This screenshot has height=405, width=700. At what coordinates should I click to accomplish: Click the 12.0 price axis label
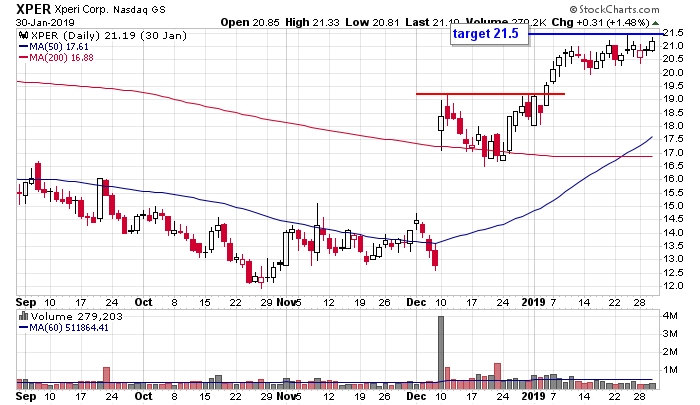[672, 285]
